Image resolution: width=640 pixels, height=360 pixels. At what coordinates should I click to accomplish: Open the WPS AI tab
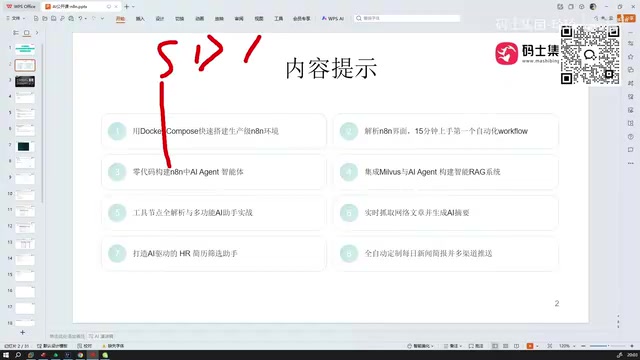[333, 19]
